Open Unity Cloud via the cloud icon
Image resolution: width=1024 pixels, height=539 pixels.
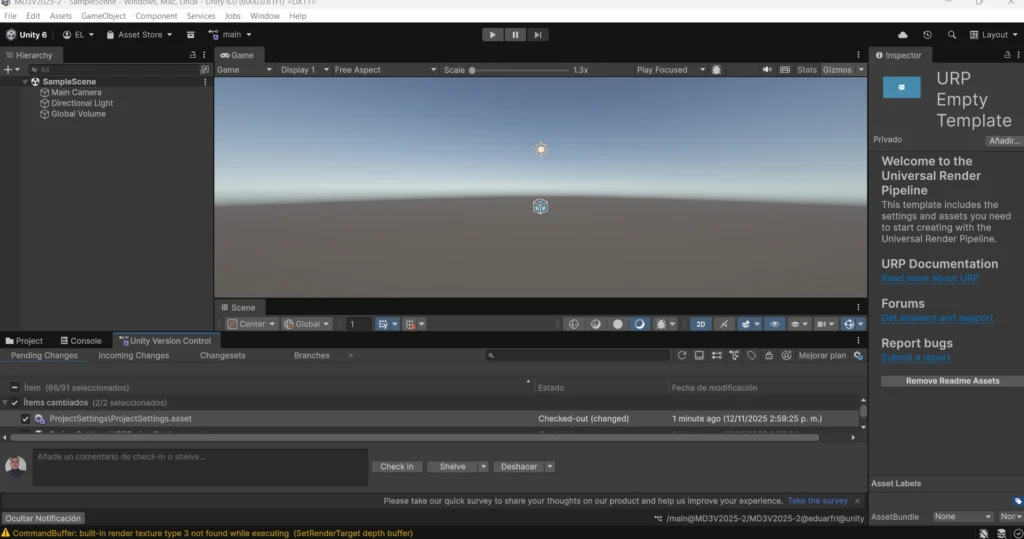point(903,35)
